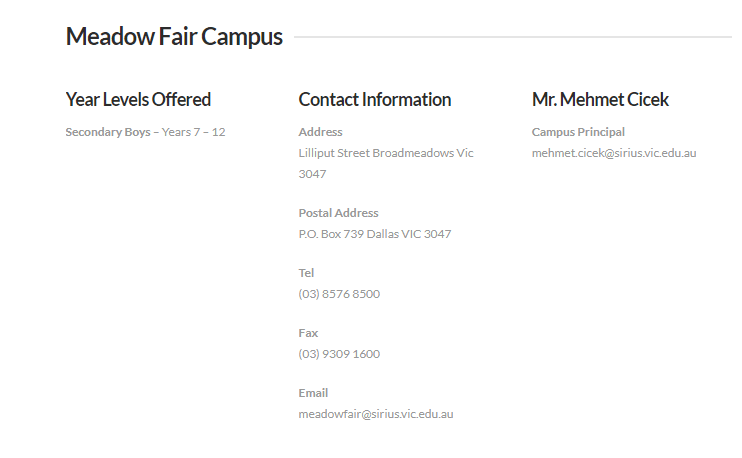The height and width of the screenshot is (458, 742).
Task: Select the Year Levels Offered heading
Action: click(x=138, y=99)
